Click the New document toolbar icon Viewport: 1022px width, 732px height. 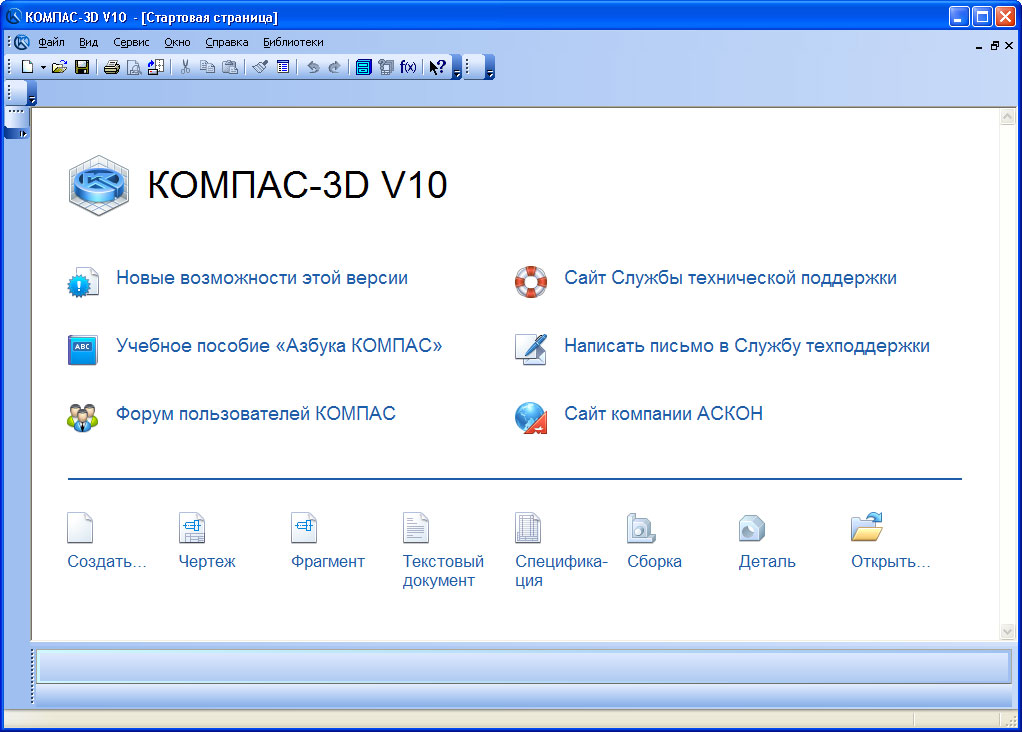click(x=27, y=67)
